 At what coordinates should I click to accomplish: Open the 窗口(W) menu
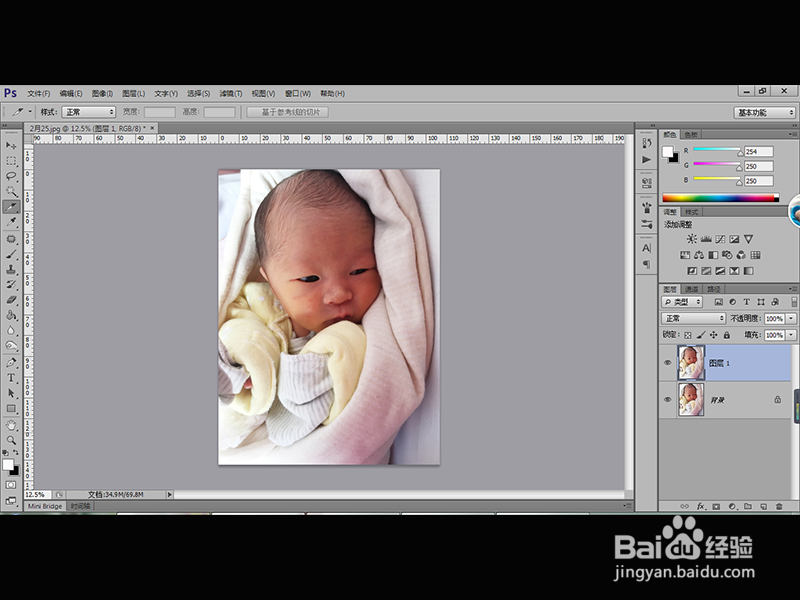[x=297, y=93]
